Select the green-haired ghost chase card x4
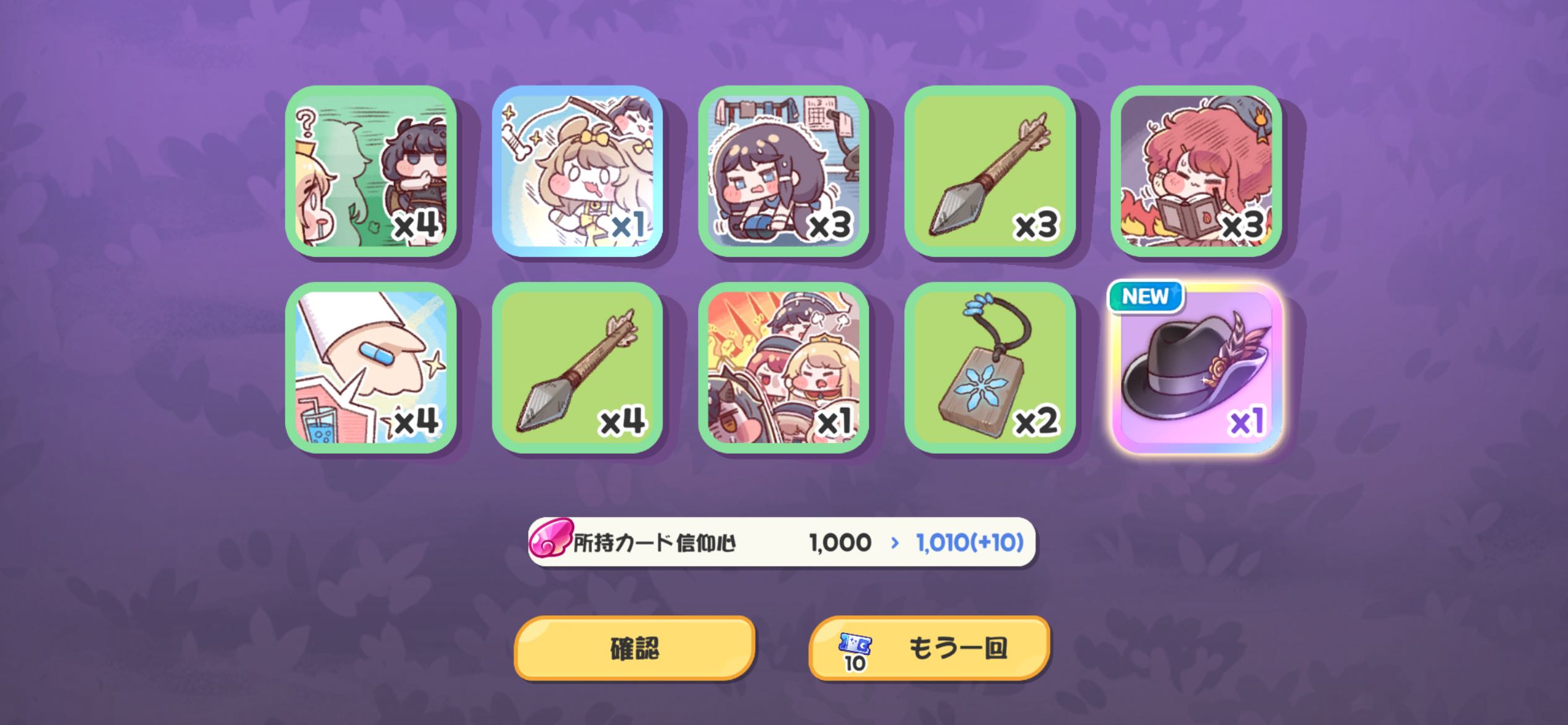This screenshot has height=725, width=1568. point(371,171)
